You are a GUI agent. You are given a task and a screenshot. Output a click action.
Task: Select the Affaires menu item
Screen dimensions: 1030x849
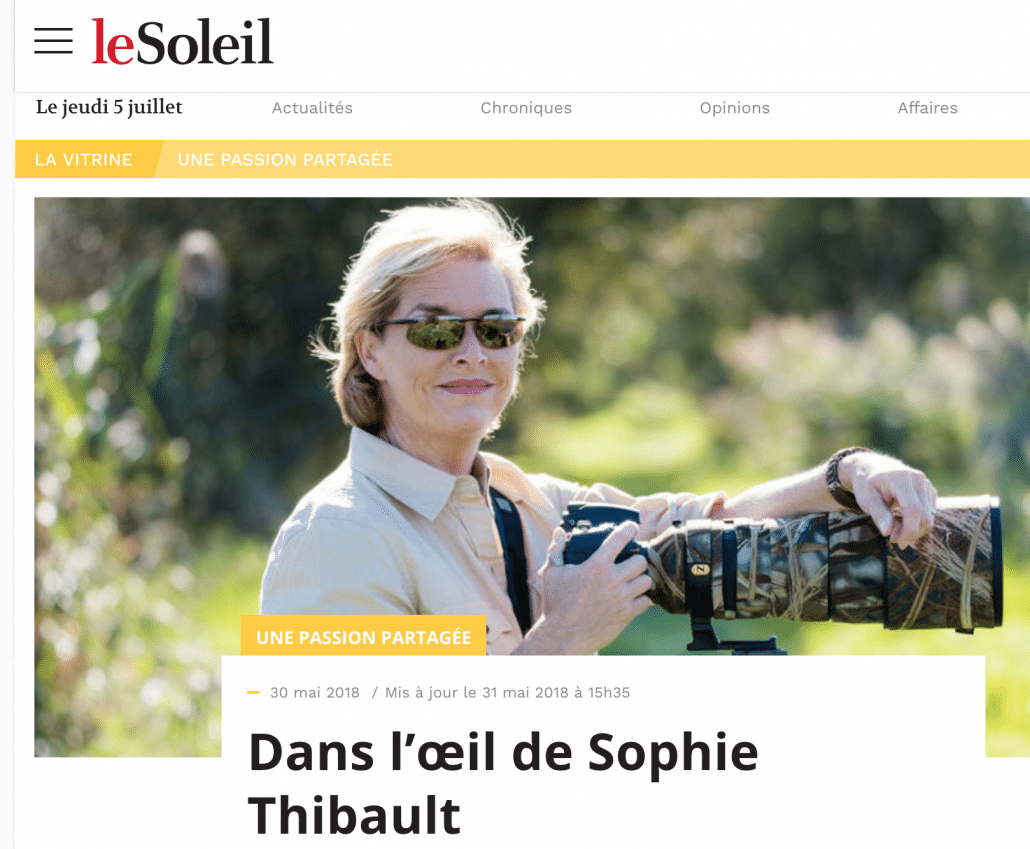pos(928,108)
